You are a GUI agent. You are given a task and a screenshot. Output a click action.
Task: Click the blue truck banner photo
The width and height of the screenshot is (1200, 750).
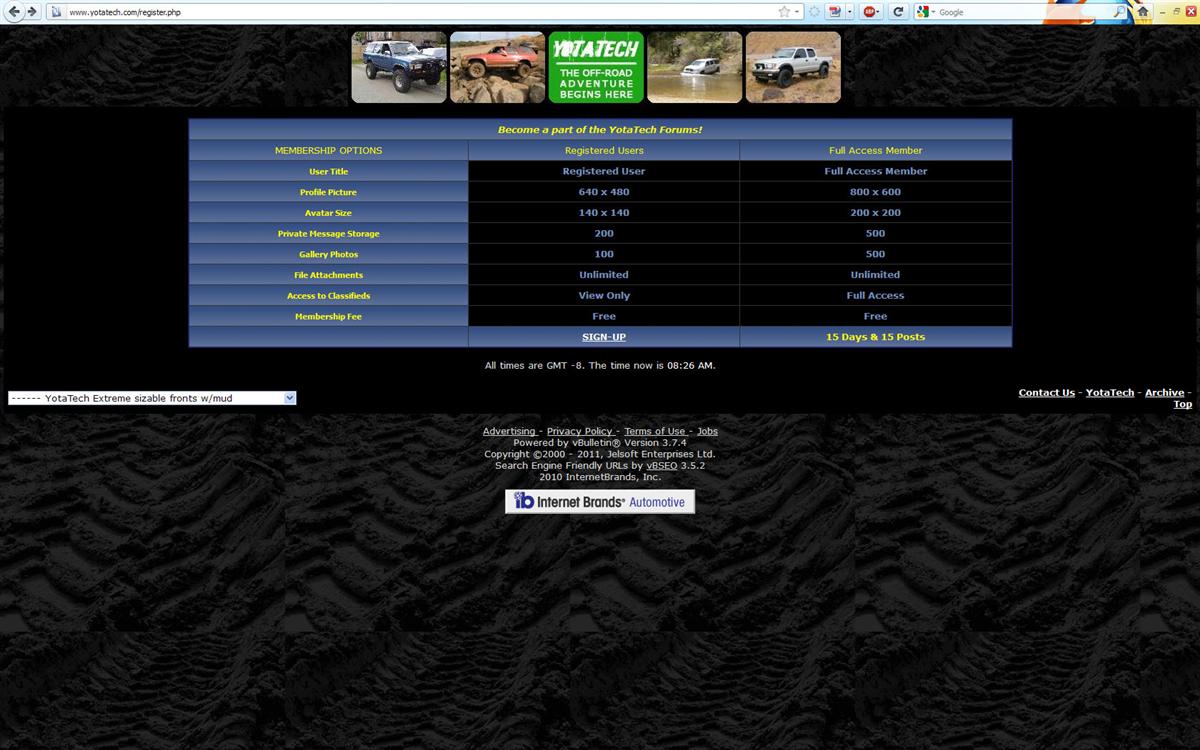(399, 67)
